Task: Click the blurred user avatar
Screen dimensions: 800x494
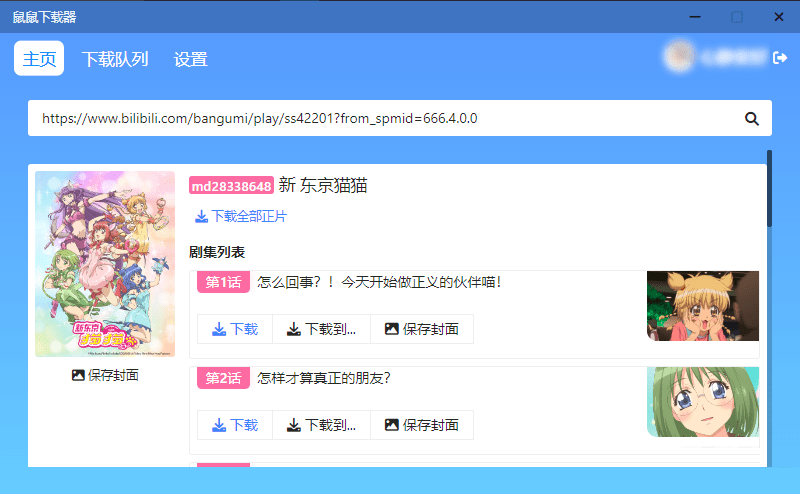Action: (x=679, y=57)
